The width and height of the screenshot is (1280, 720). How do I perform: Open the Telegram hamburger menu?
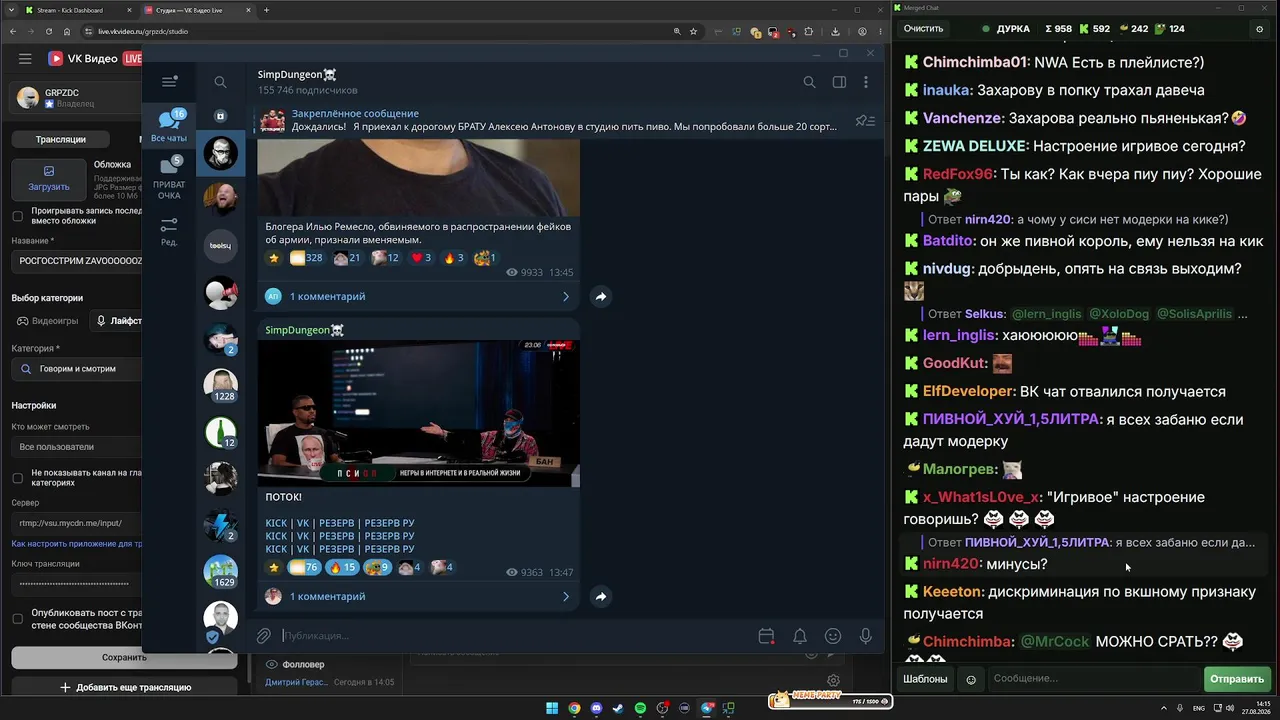pos(169,82)
